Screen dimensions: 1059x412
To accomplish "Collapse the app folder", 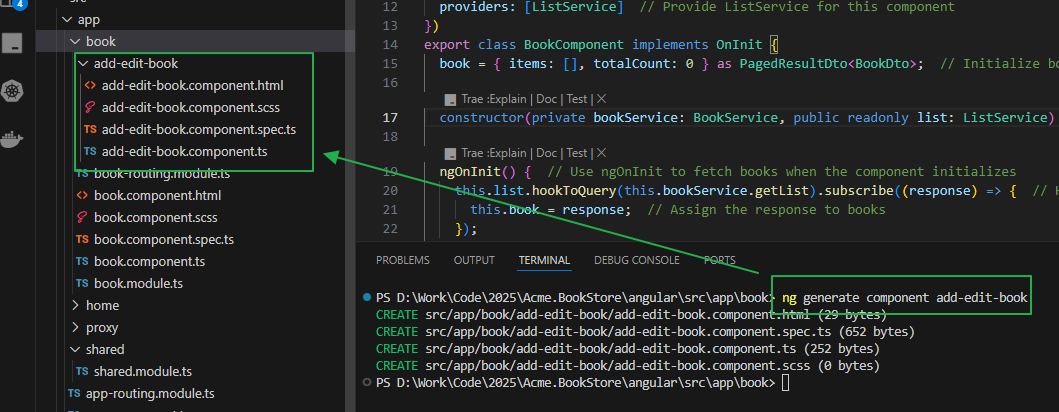I will tap(66, 20).
